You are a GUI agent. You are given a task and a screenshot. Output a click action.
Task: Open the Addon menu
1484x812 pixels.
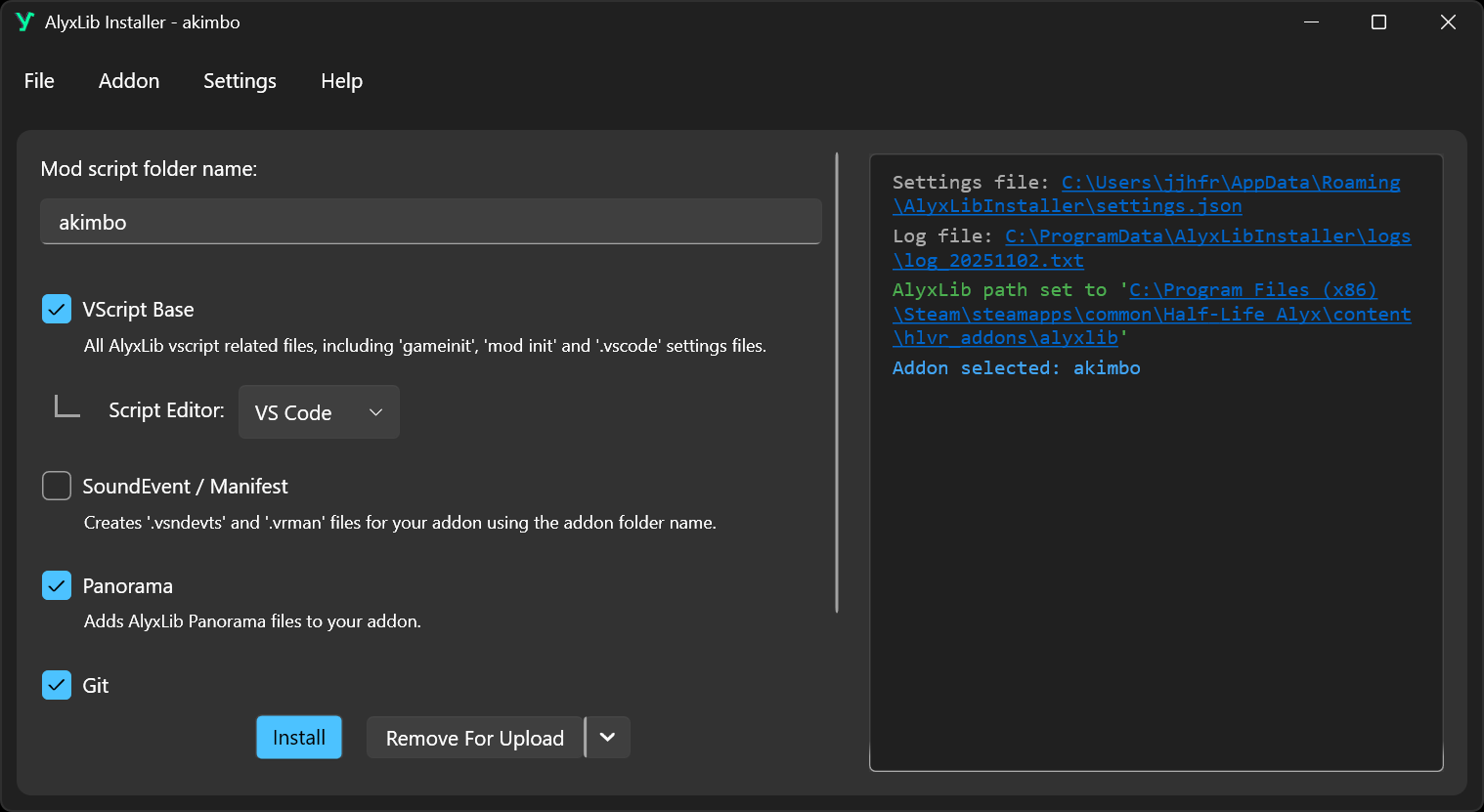pyautogui.click(x=129, y=81)
